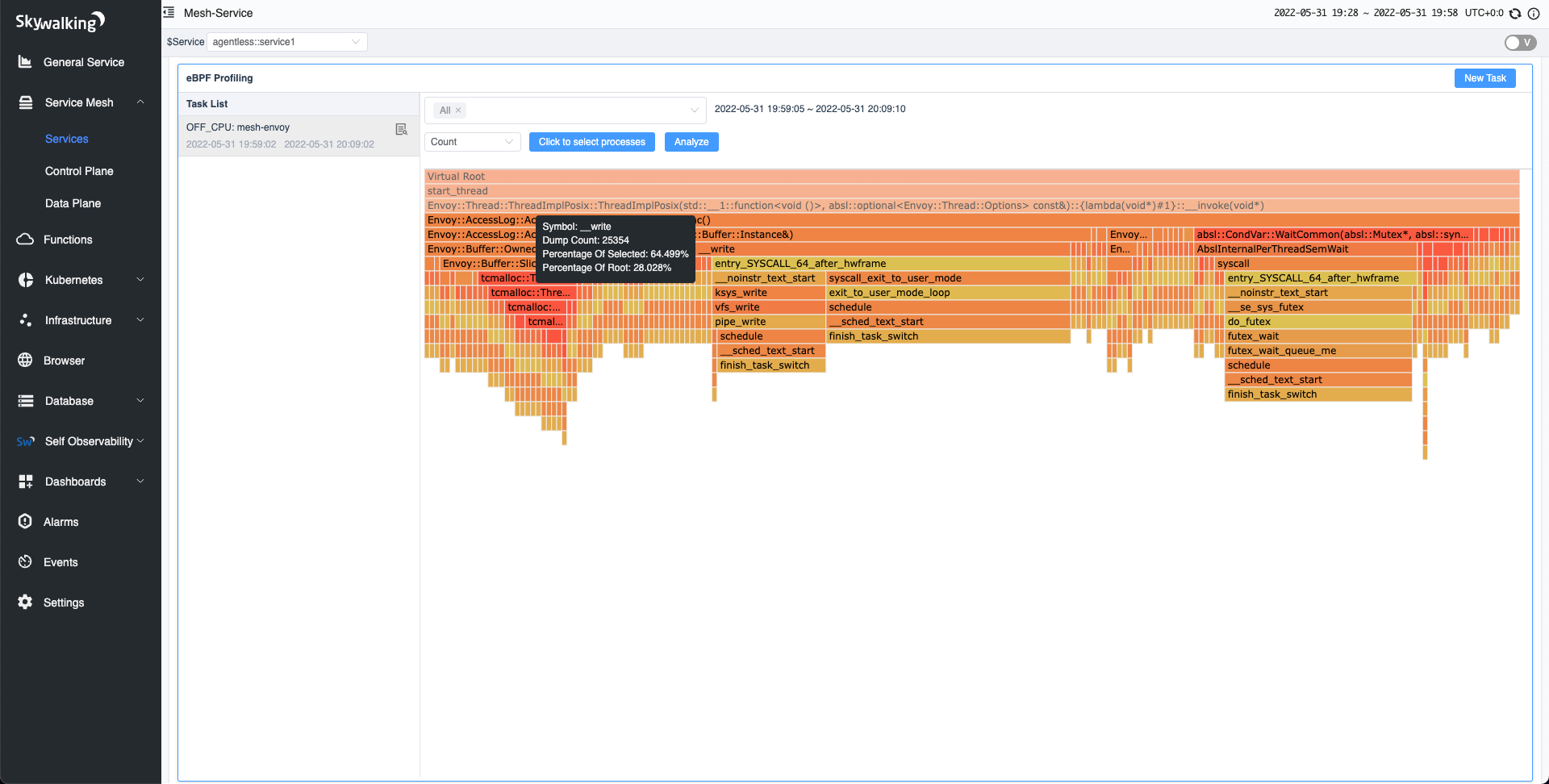The width and height of the screenshot is (1549, 784).
Task: Click the refresh icon next to UTC
Action: pyautogui.click(x=1515, y=14)
